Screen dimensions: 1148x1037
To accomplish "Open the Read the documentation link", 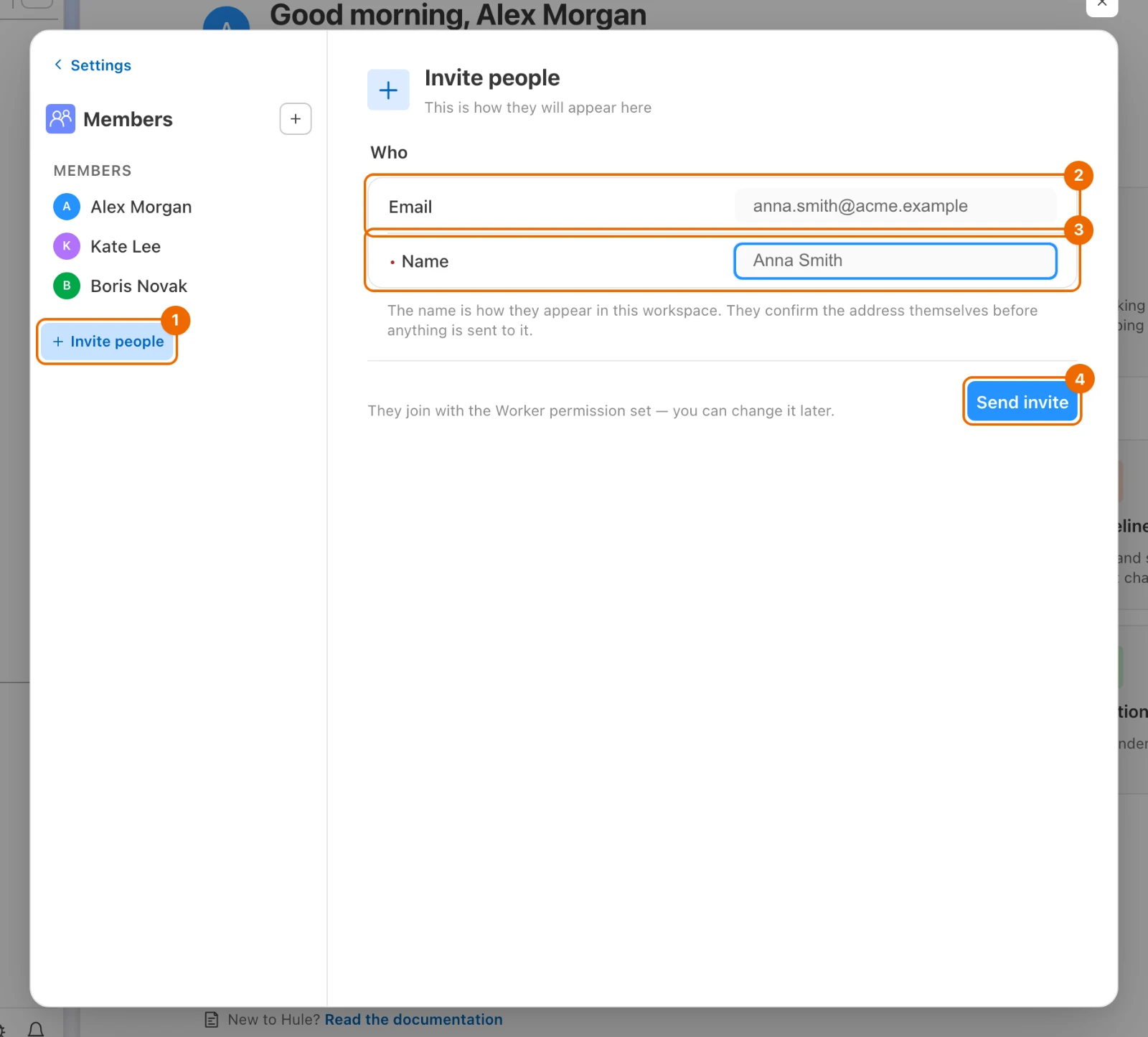I will click(x=413, y=1019).
